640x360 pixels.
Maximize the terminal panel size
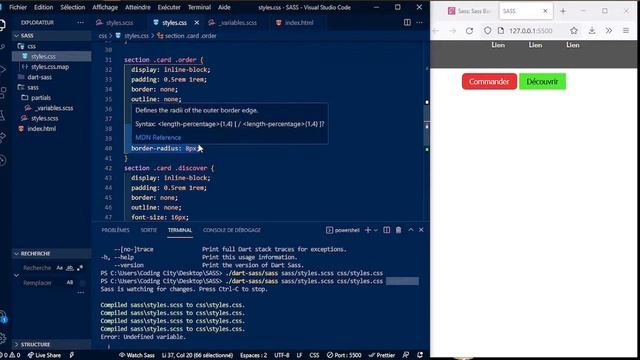[411, 230]
